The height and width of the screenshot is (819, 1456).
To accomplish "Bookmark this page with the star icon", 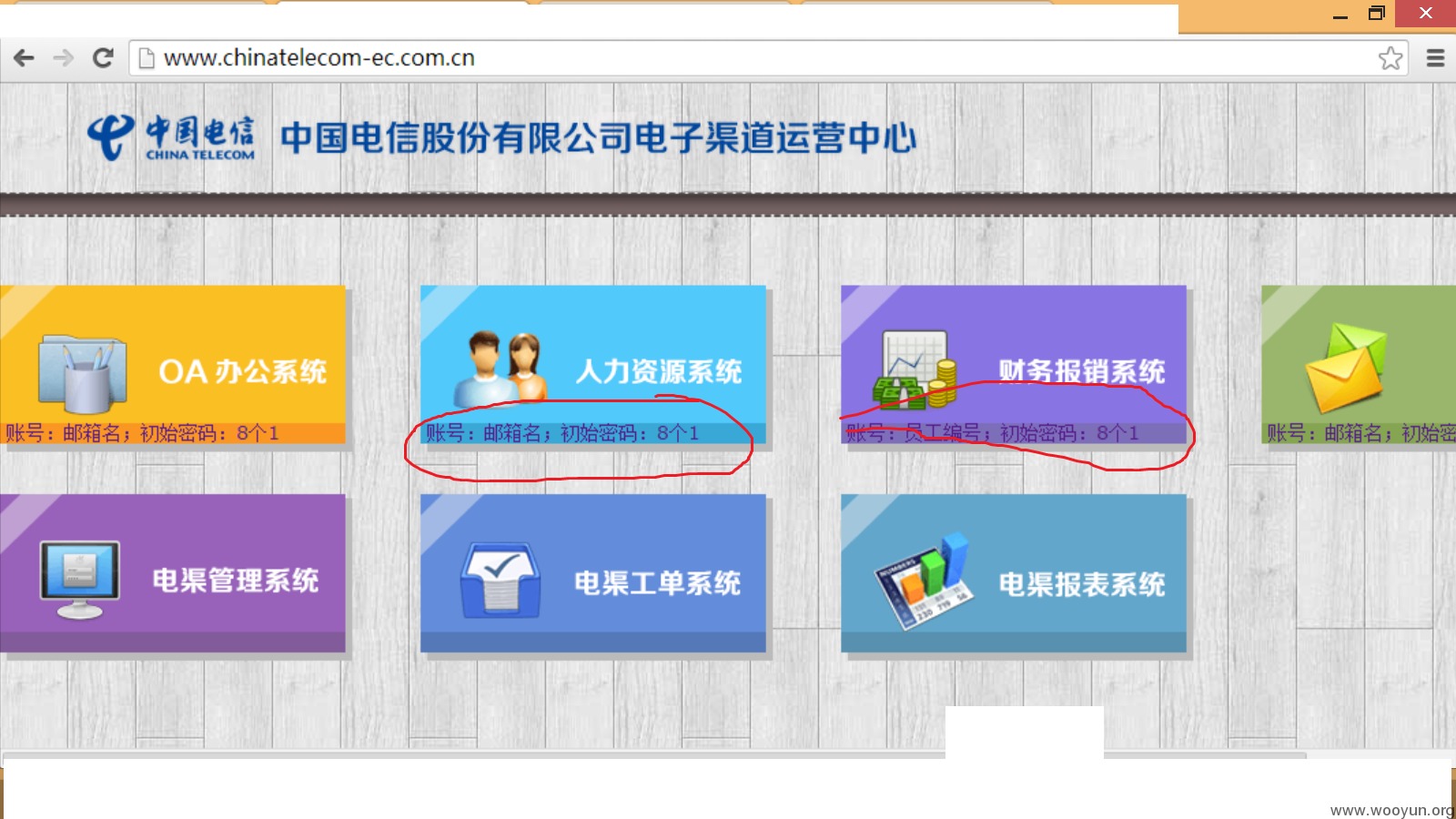I will pyautogui.click(x=1390, y=58).
